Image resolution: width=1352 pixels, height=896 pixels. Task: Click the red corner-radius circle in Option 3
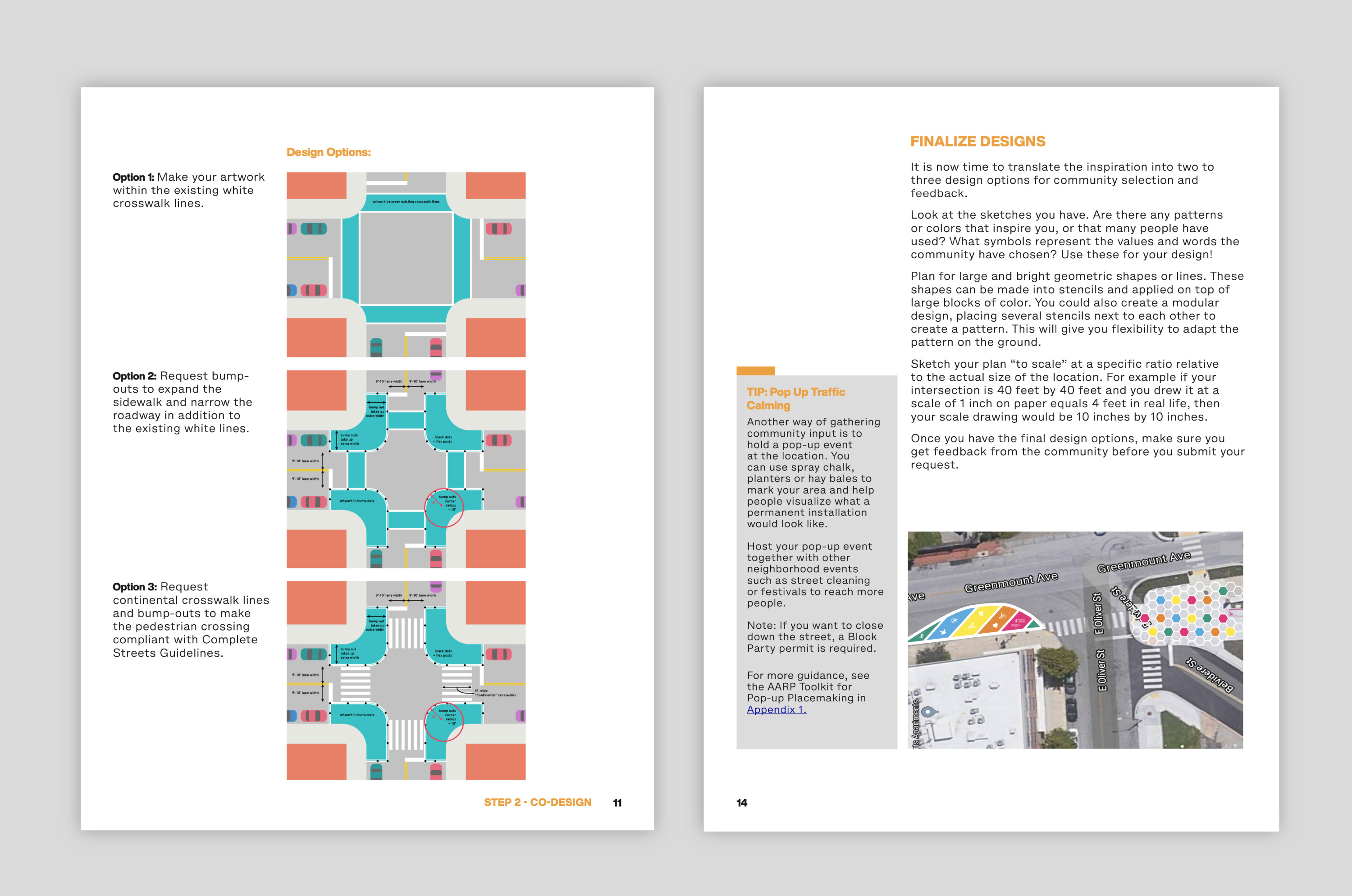443,722
